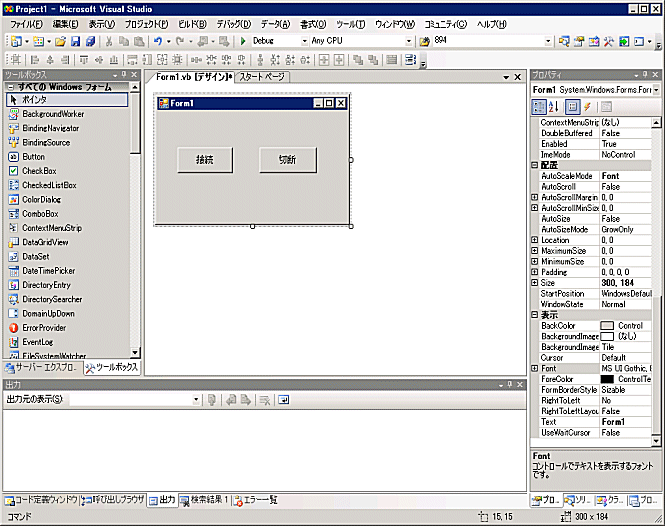Open the プロジェクト(P) menu
Viewport: 665px width, 526px height.
point(146,25)
